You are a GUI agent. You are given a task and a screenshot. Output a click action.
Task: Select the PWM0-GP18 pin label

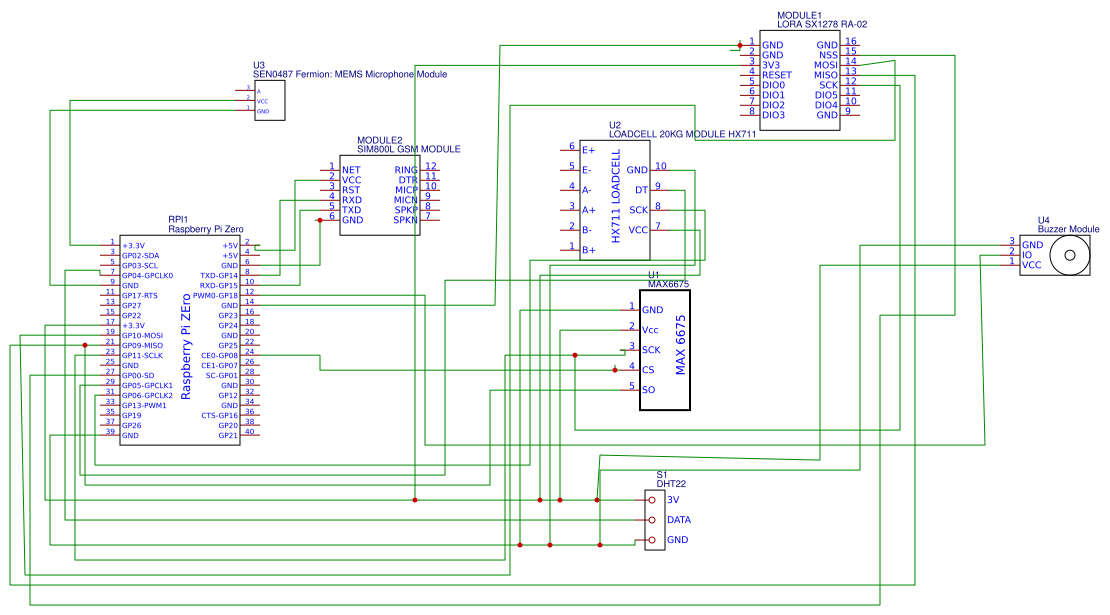(x=215, y=296)
